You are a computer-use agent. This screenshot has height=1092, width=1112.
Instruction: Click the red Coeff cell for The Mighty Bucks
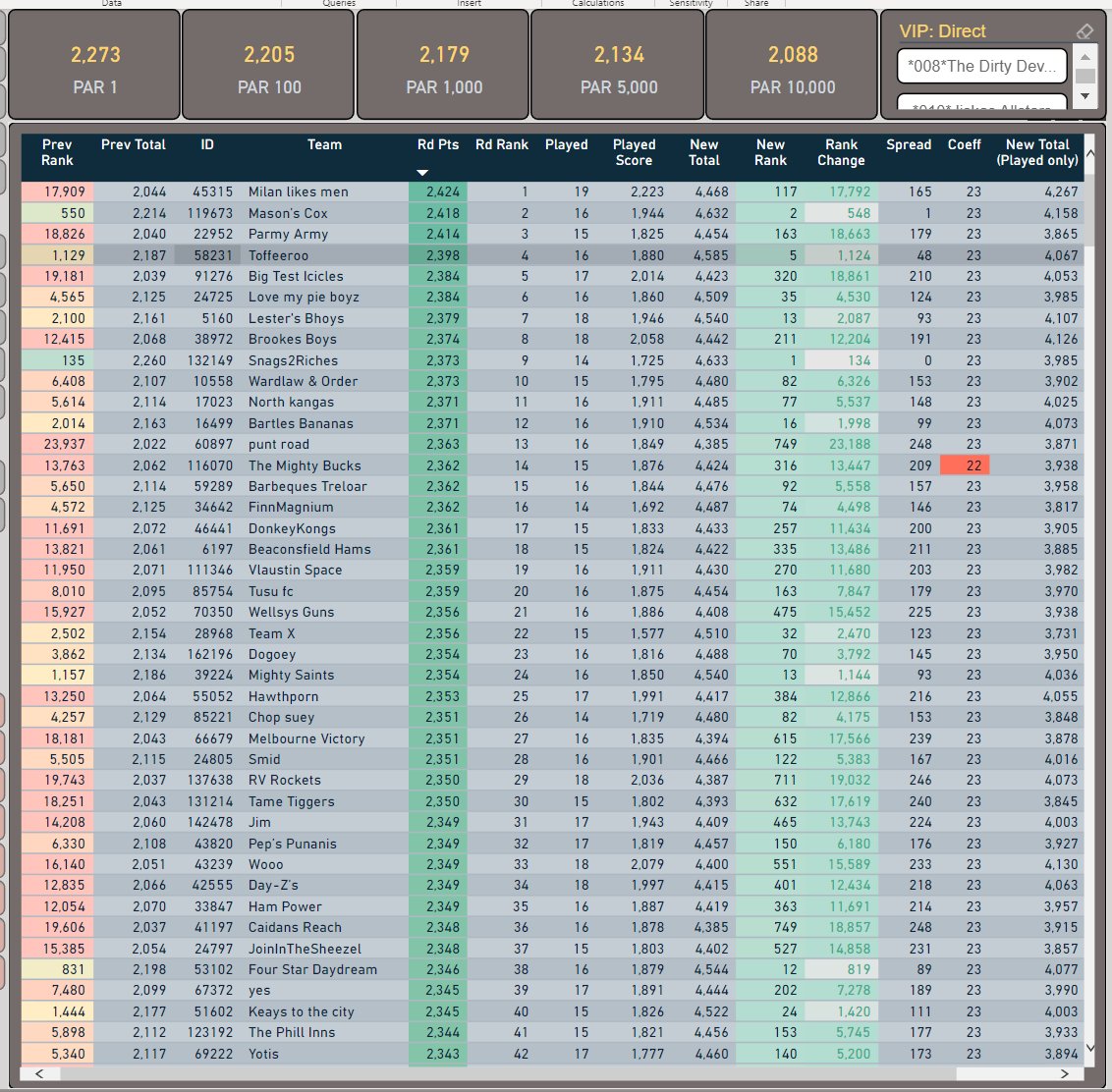point(964,464)
